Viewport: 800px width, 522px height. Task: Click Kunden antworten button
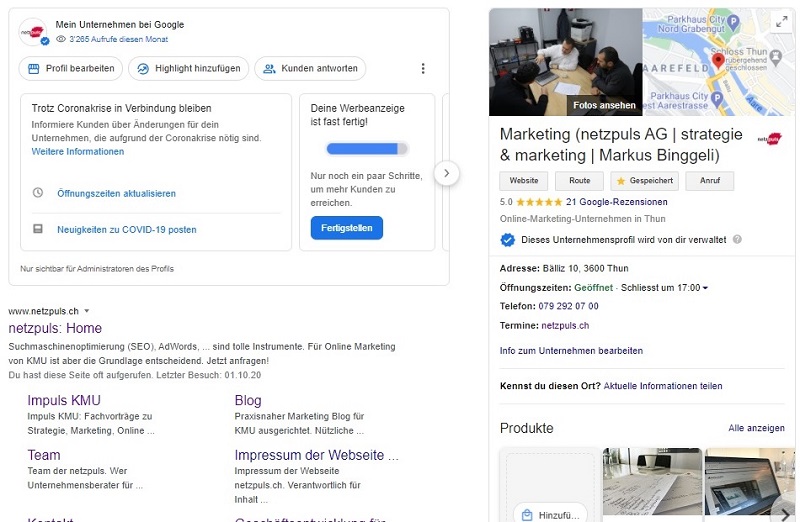click(x=310, y=68)
